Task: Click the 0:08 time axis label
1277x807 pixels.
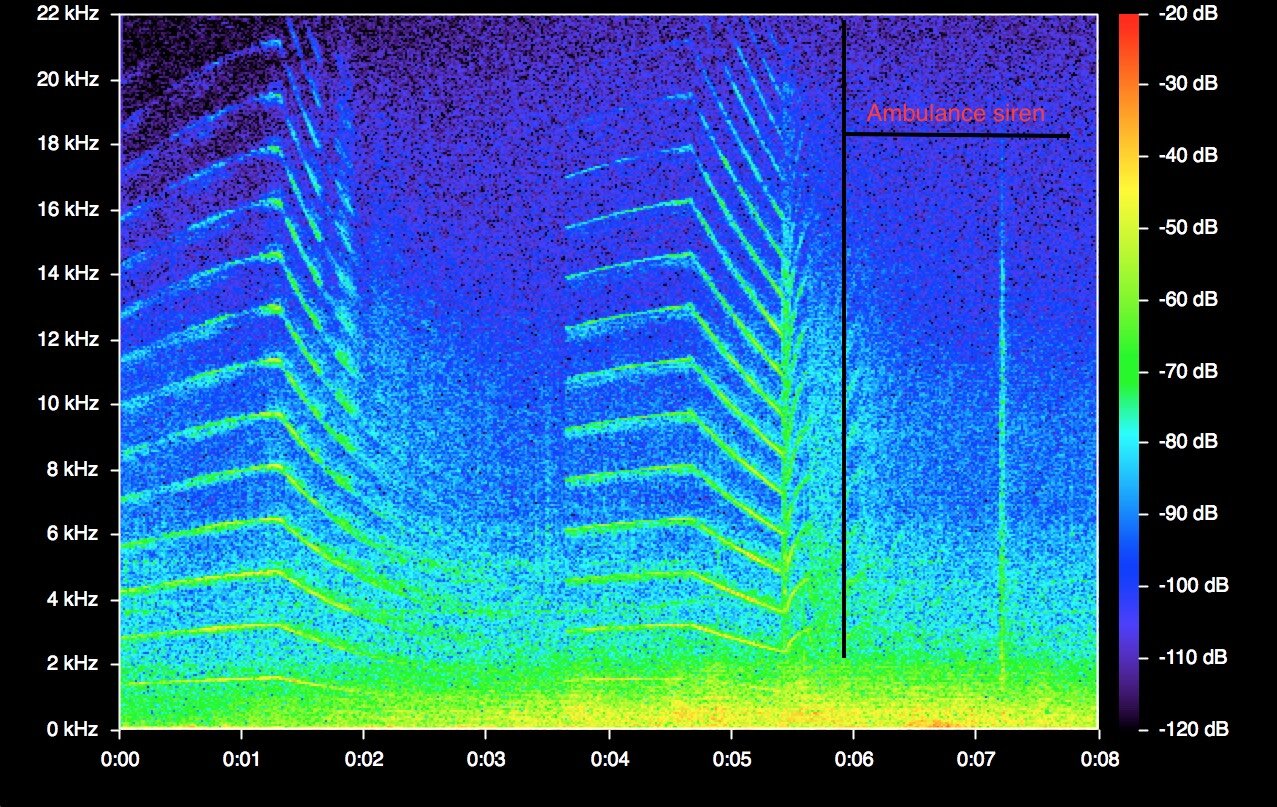Action: 1098,760
